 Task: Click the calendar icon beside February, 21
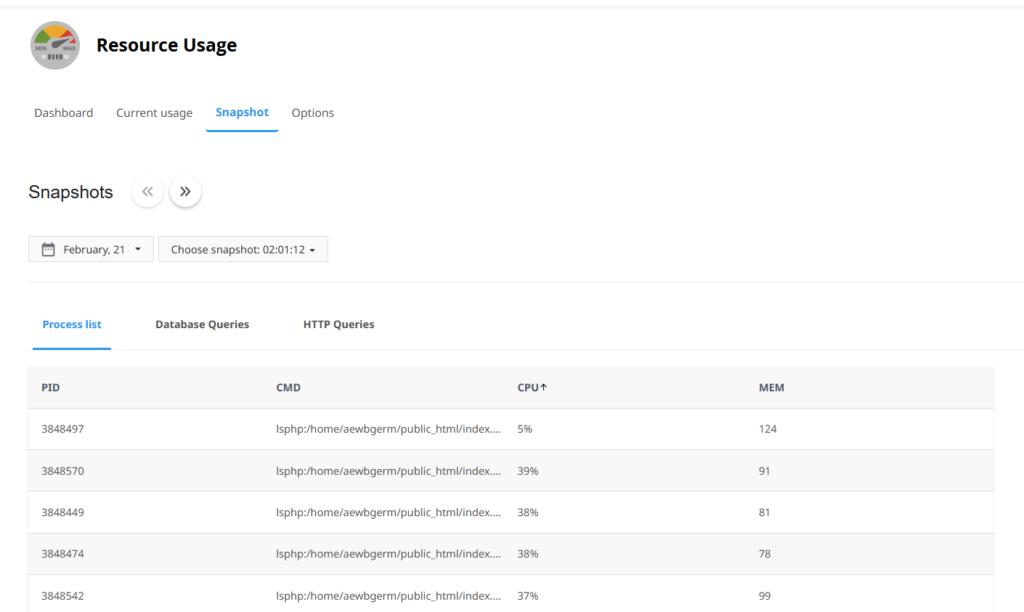pyautogui.click(x=48, y=250)
